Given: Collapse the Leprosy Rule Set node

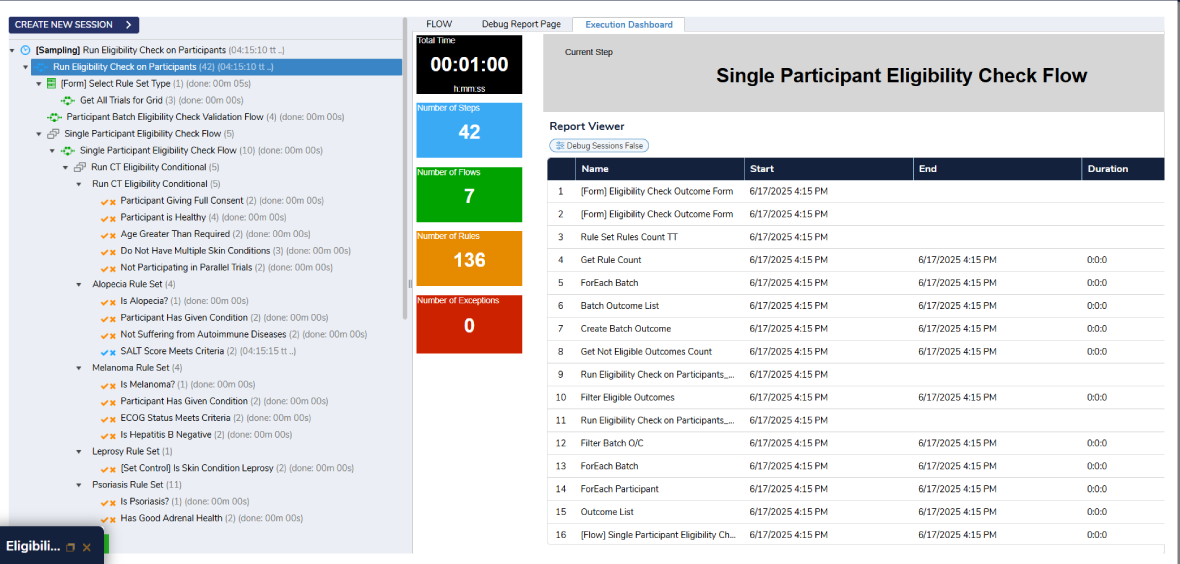Looking at the screenshot, I should [80, 452].
